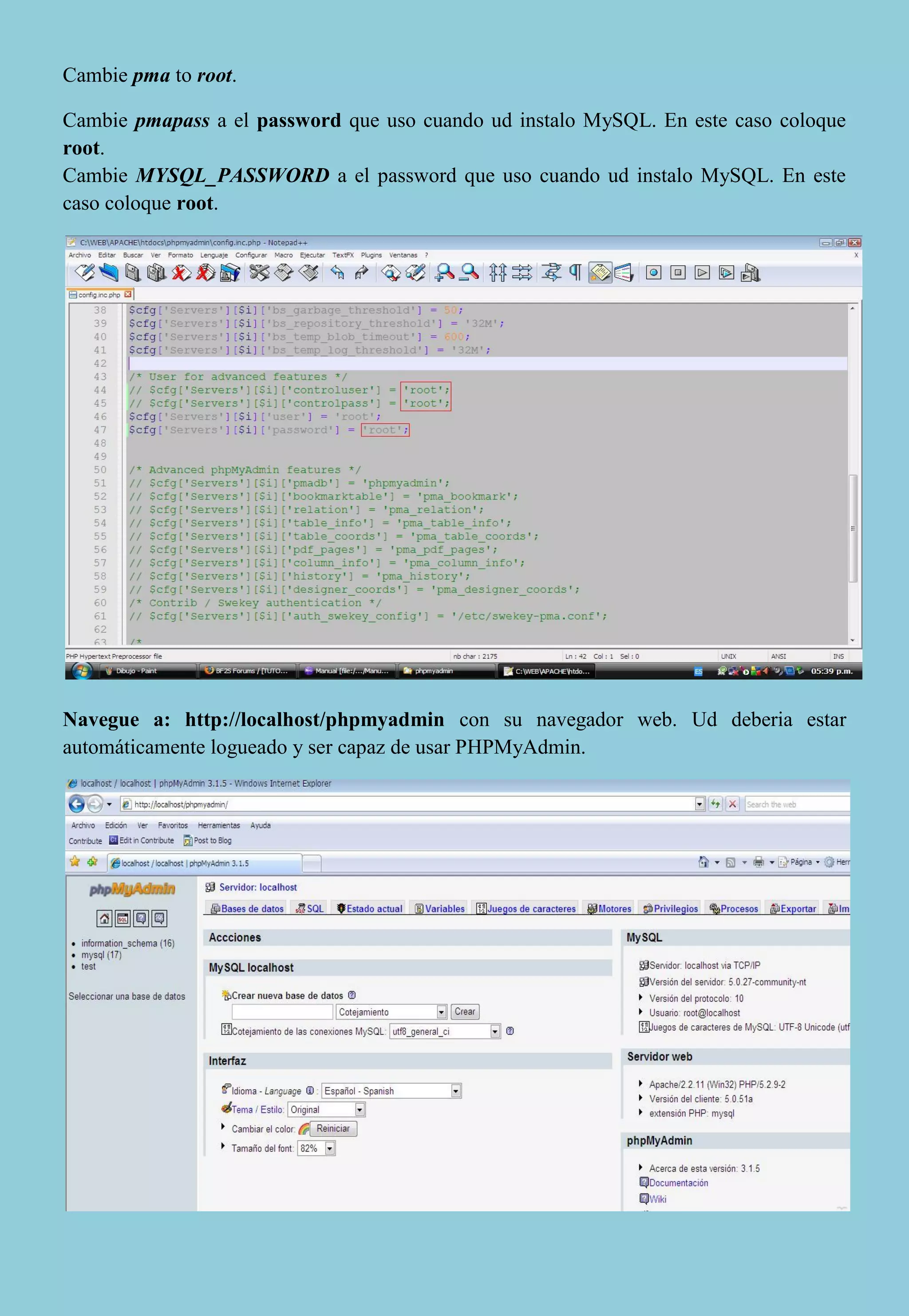The image size is (909, 1316).
Task: Switch to Dibujo - Paint taskbar button
Action: [x=147, y=671]
